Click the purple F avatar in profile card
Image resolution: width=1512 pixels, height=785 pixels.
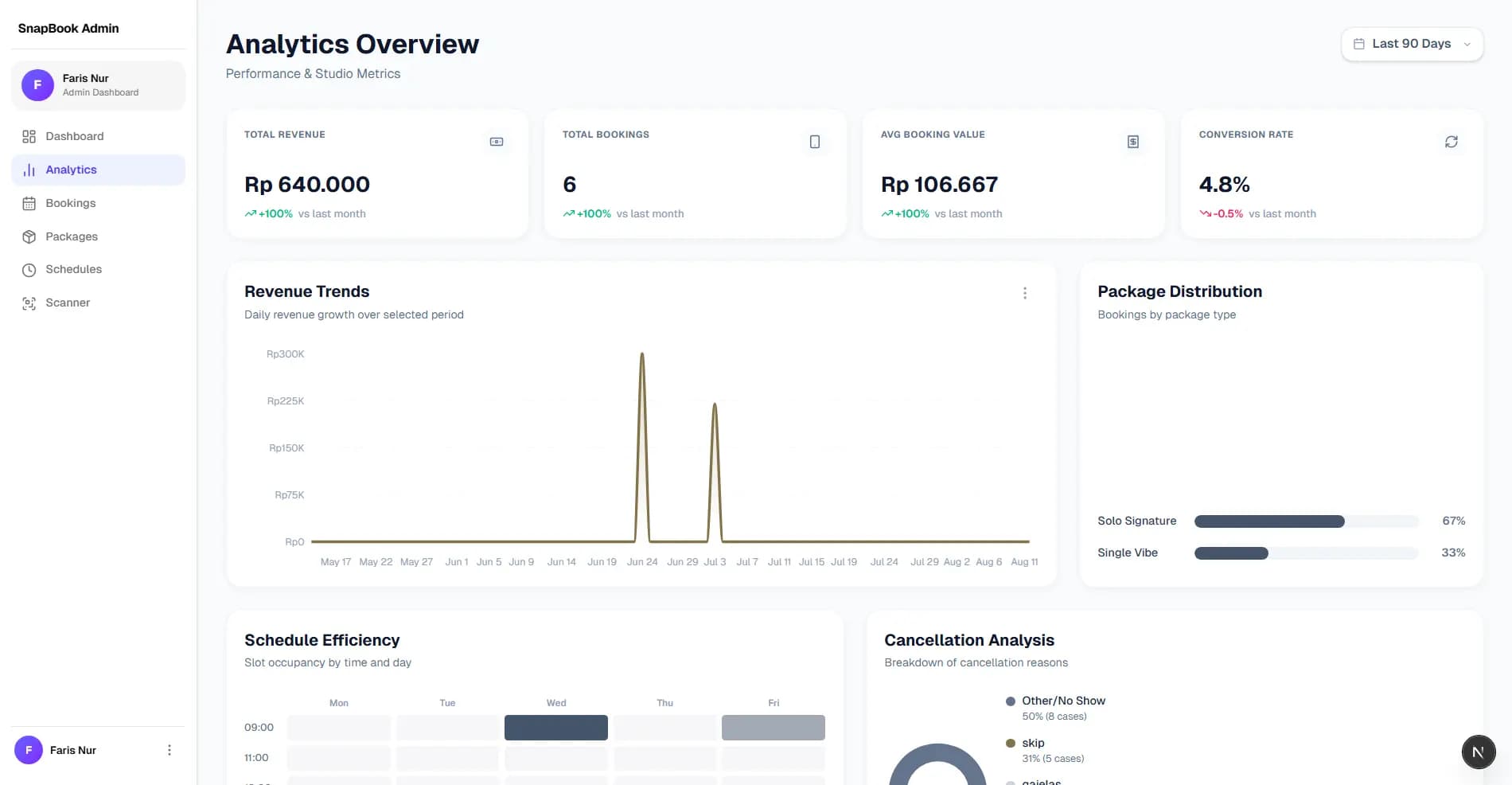37,85
